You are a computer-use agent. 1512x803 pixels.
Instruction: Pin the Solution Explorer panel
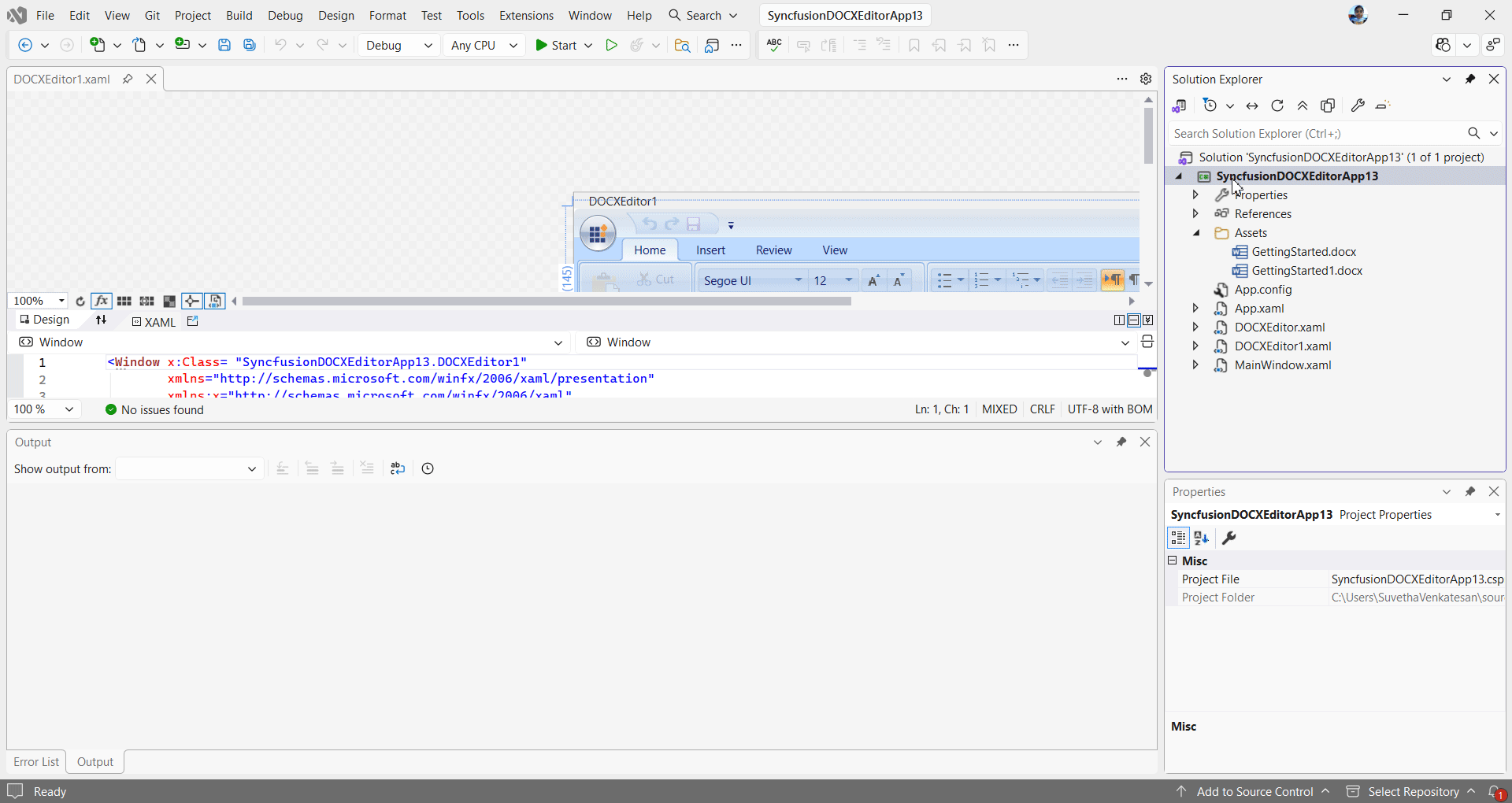pos(1472,79)
